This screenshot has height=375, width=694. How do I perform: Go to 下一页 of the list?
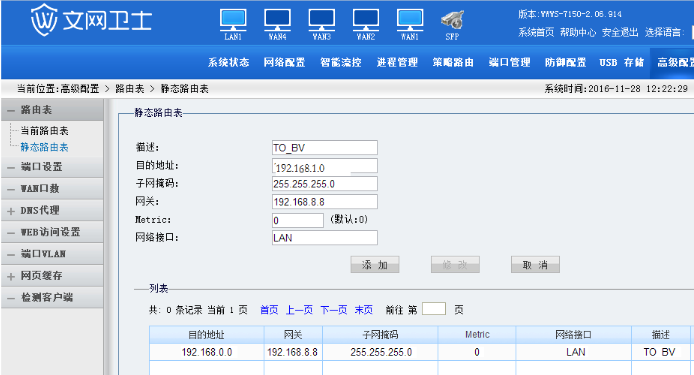coord(334,310)
